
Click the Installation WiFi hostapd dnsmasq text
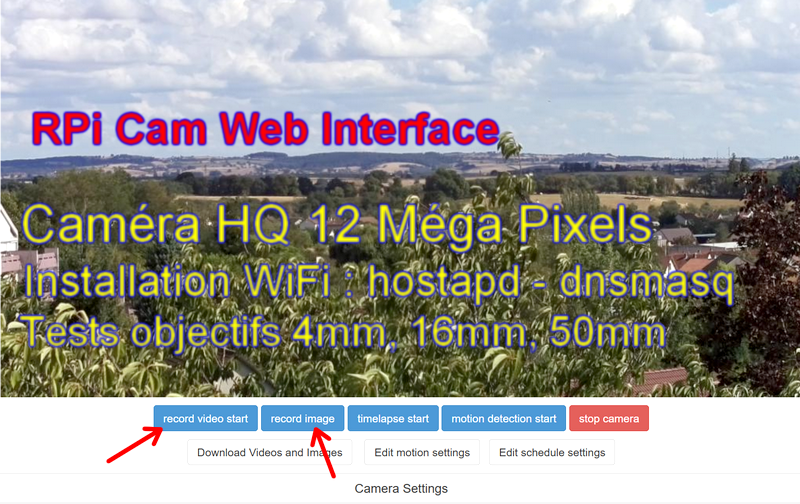[x=379, y=282]
